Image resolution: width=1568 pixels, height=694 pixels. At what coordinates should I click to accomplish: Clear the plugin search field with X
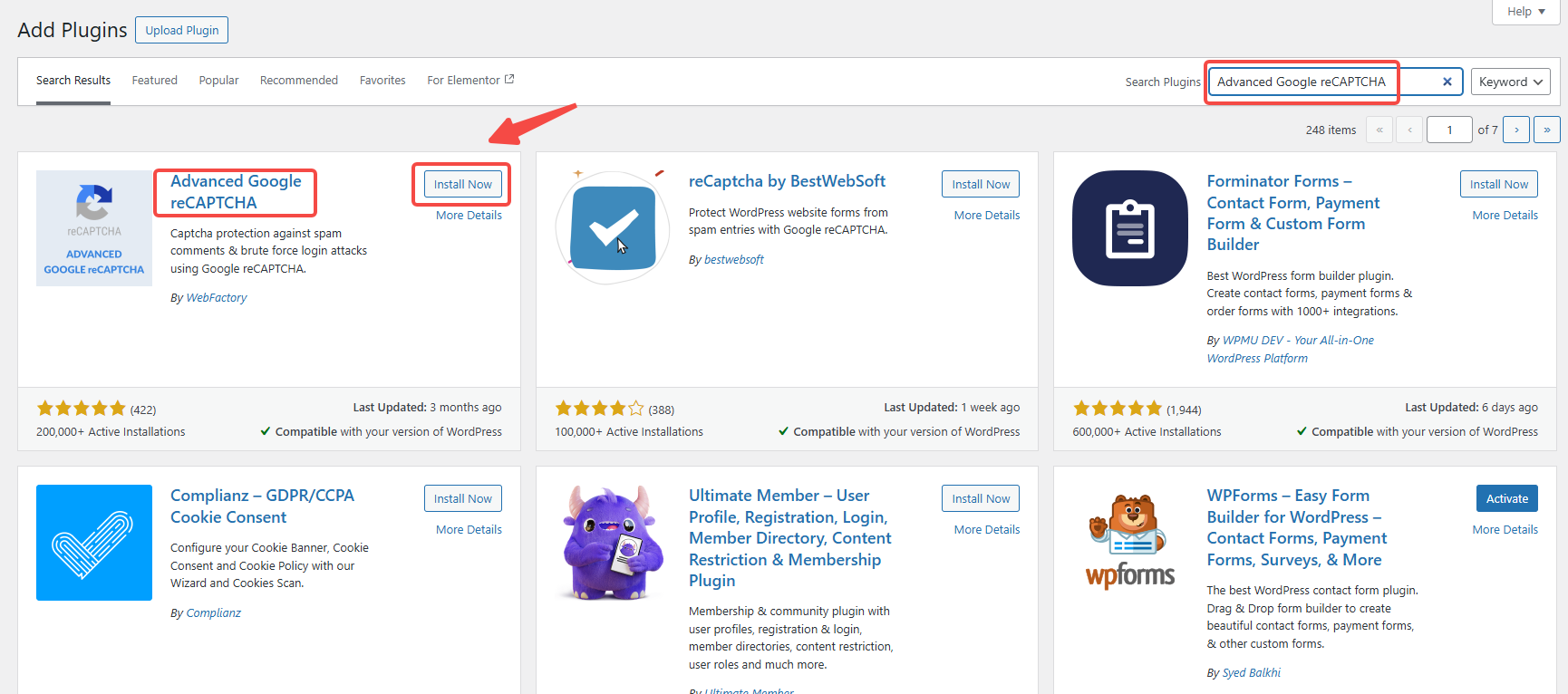point(1447,82)
